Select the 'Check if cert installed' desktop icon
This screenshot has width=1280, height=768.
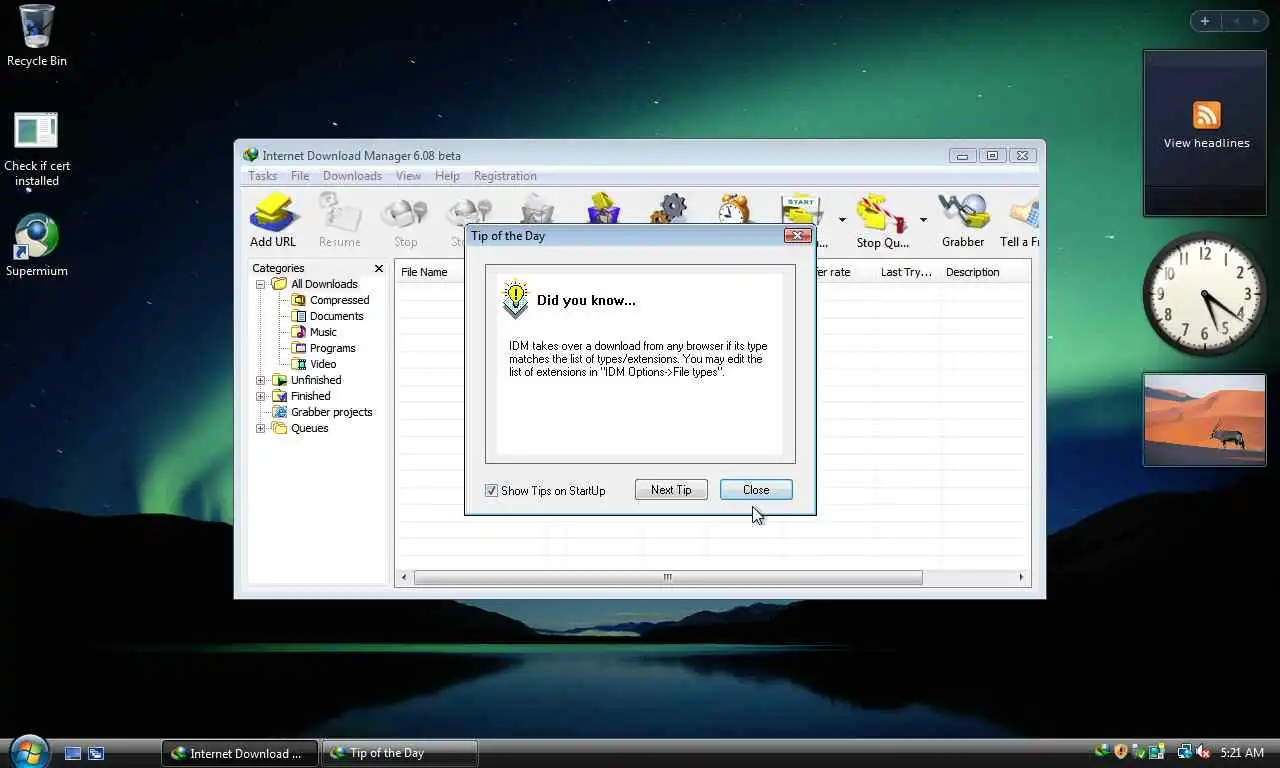[37, 150]
